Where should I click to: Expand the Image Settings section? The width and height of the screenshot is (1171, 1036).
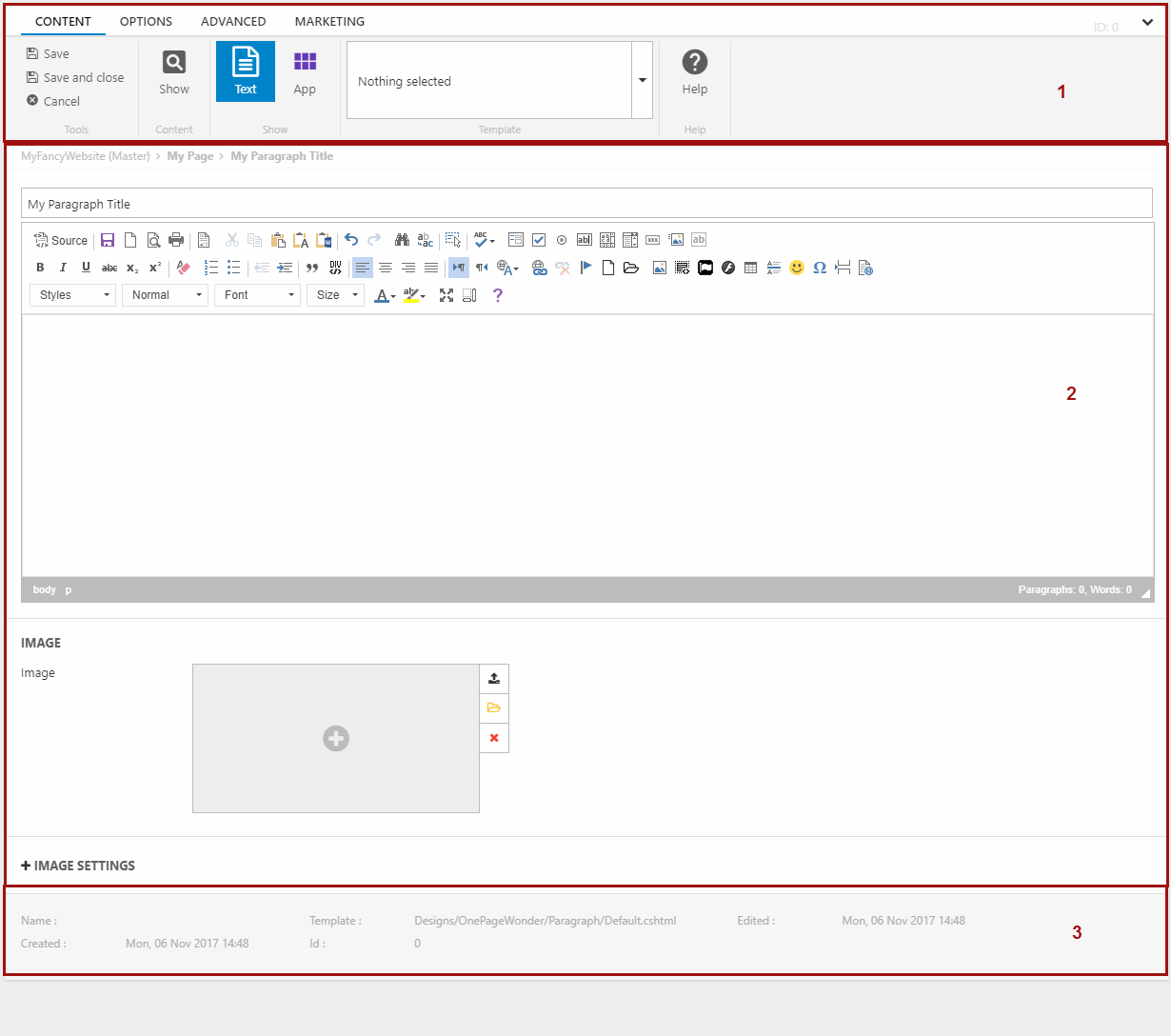point(78,866)
